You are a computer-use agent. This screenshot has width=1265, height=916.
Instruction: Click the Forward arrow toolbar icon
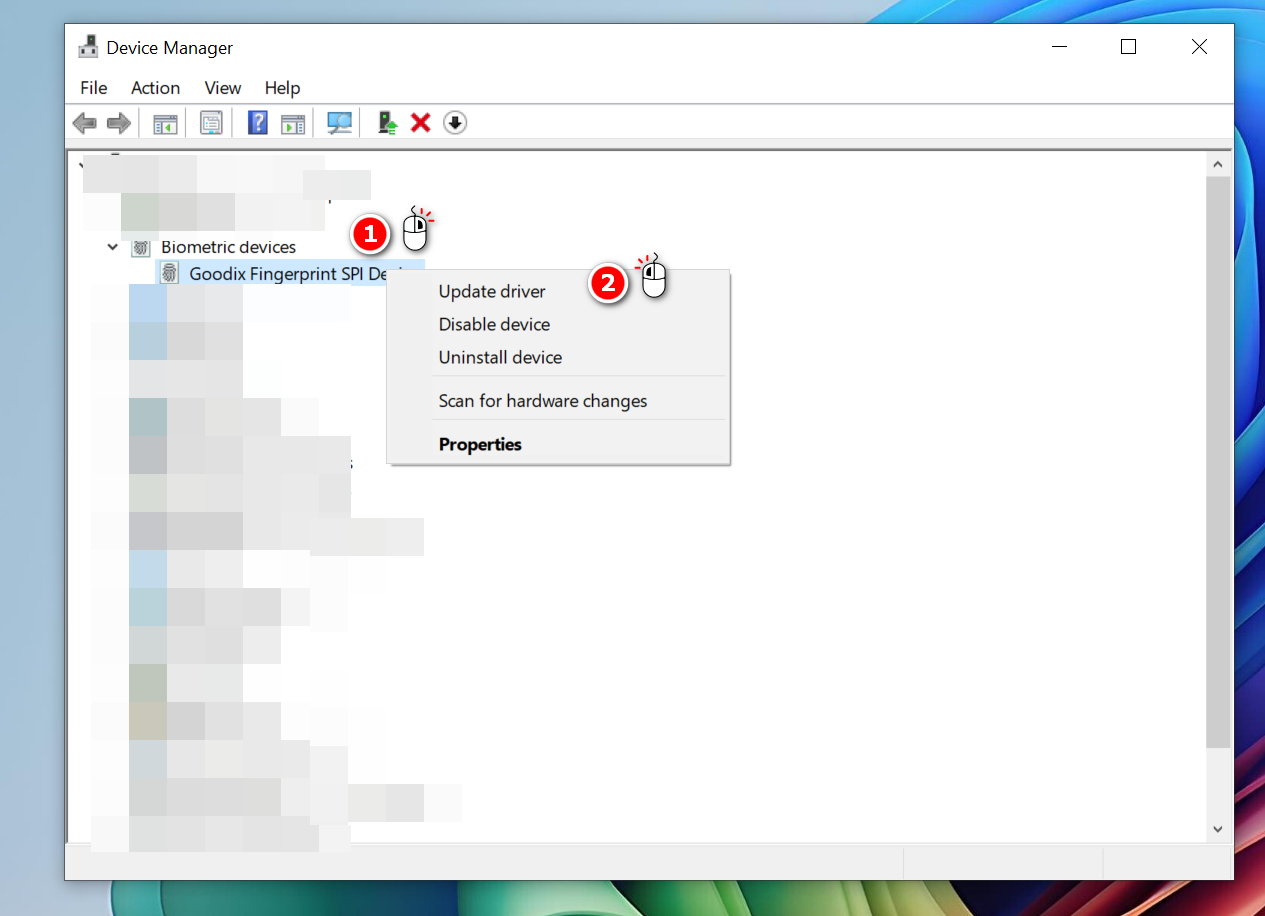[x=119, y=123]
